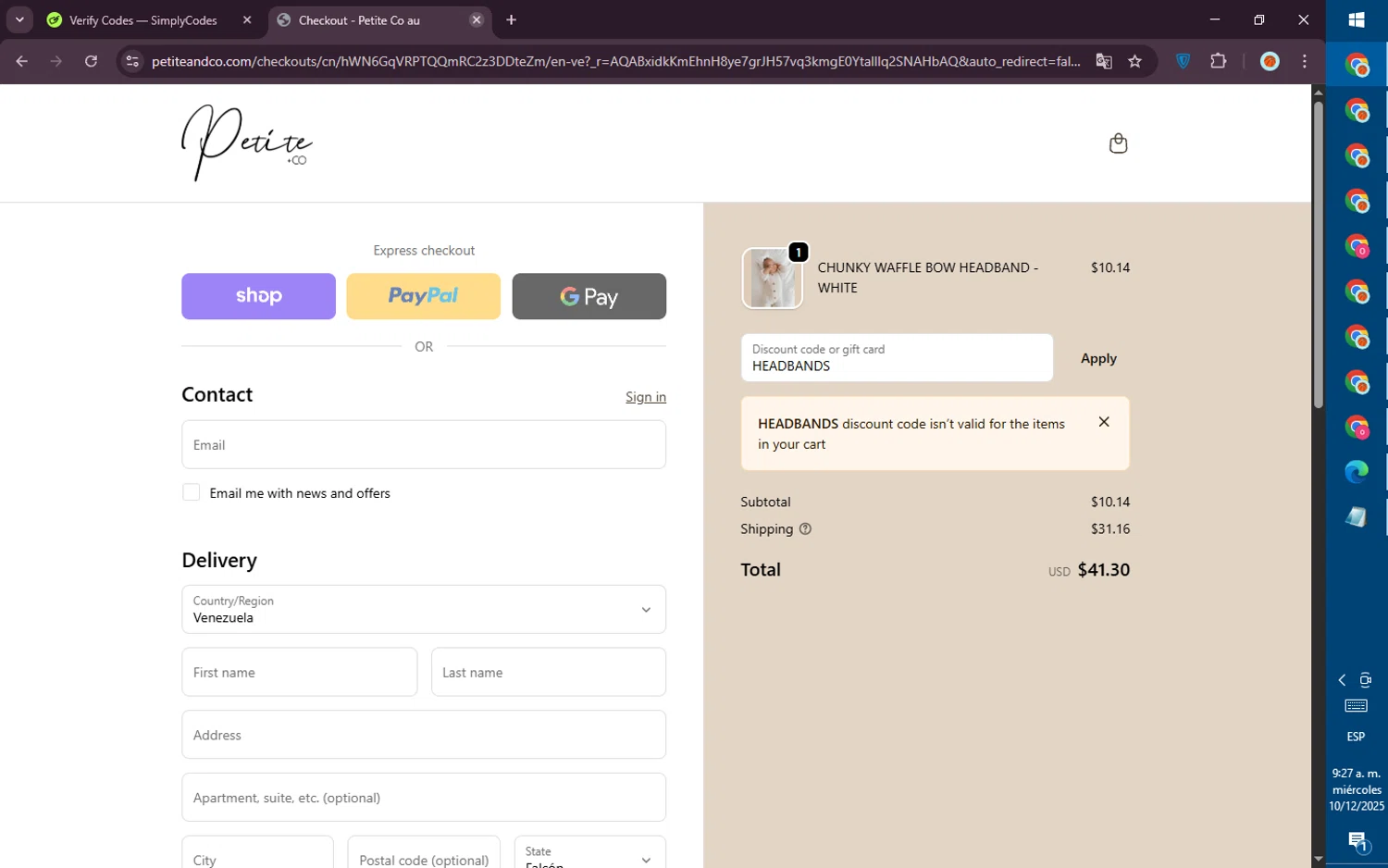Image resolution: width=1388 pixels, height=868 pixels.
Task: Click the Sign in link
Action: click(x=646, y=397)
